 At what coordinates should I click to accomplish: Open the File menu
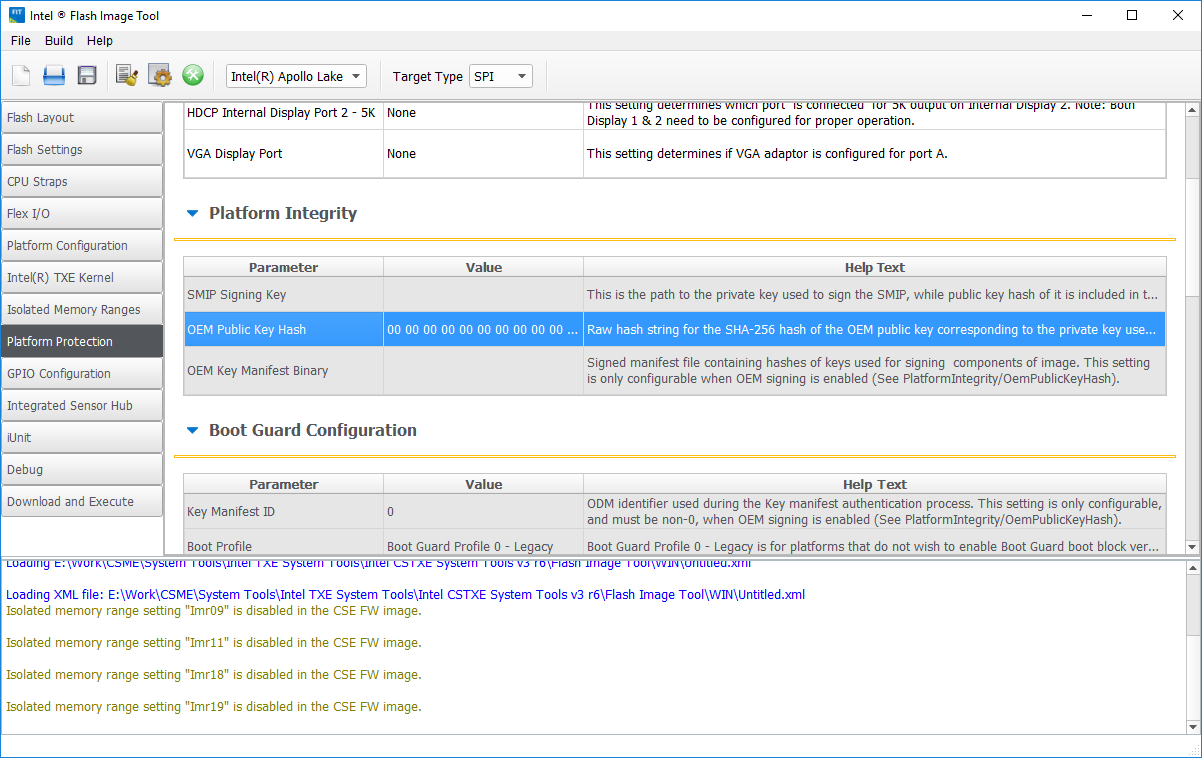click(x=21, y=41)
